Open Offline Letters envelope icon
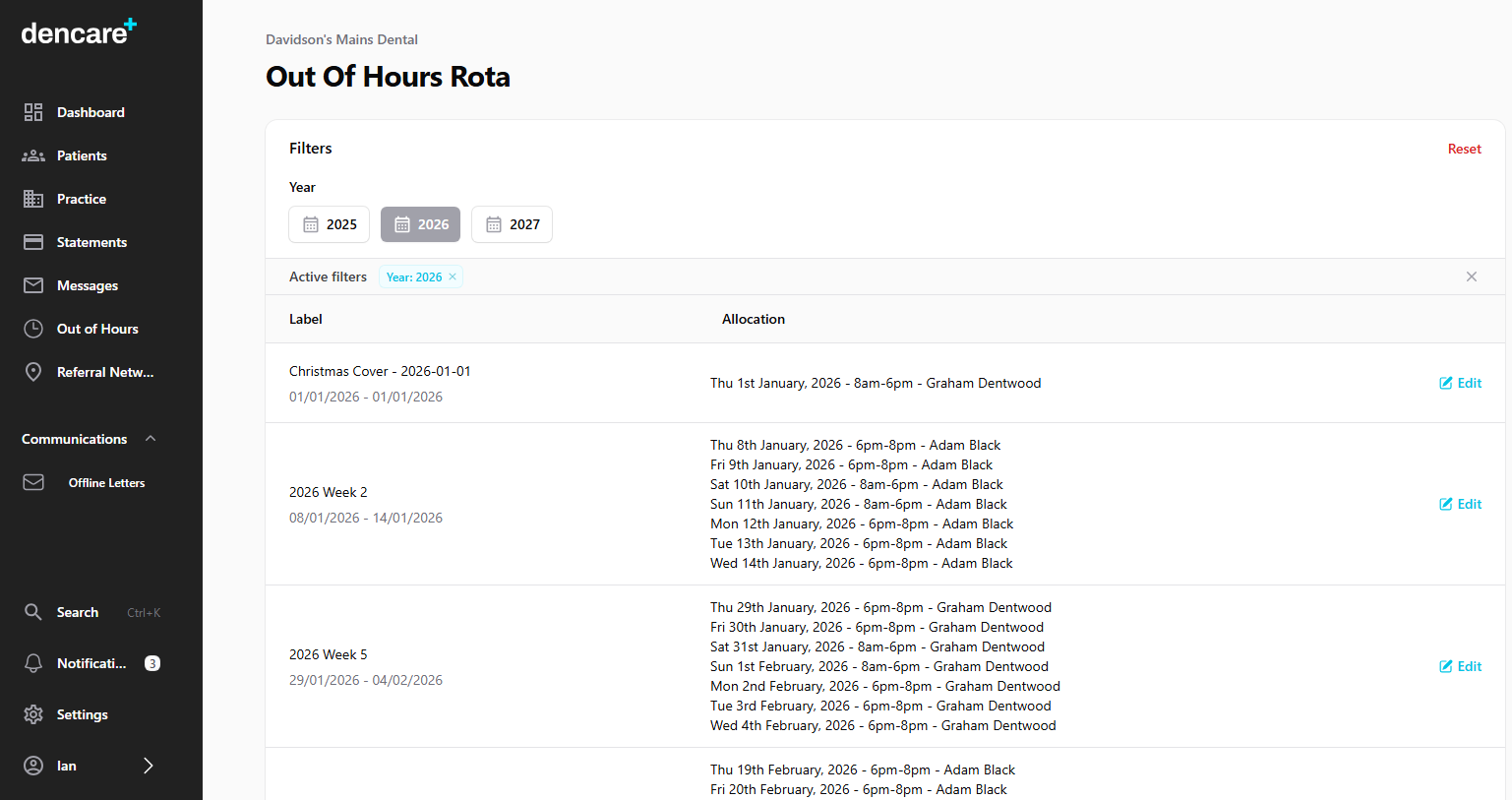The image size is (1512, 800). tap(32, 481)
